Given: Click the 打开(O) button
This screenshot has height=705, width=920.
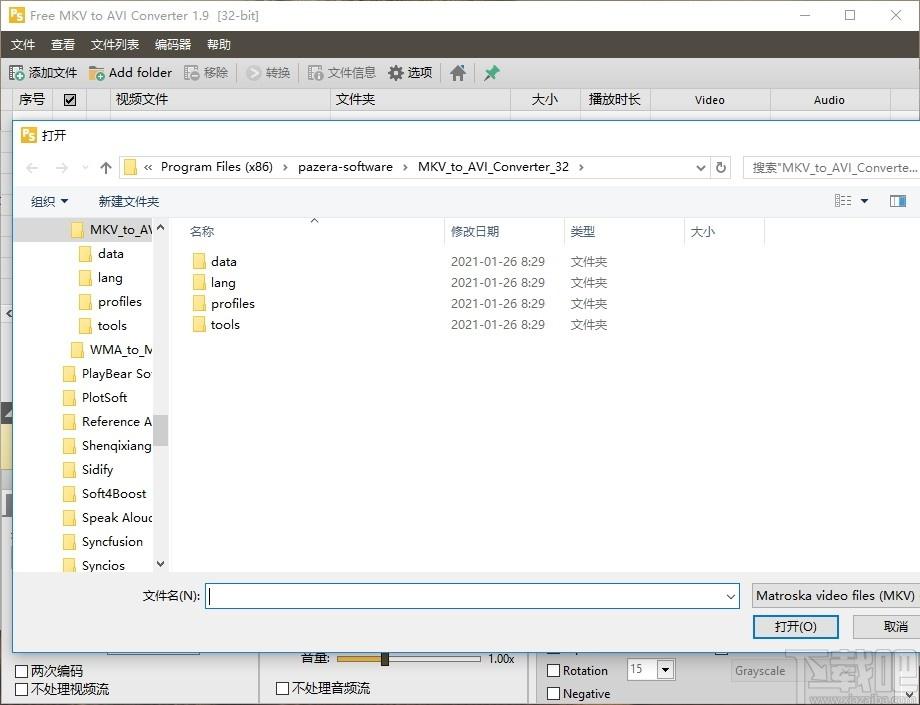Looking at the screenshot, I should coord(796,626).
